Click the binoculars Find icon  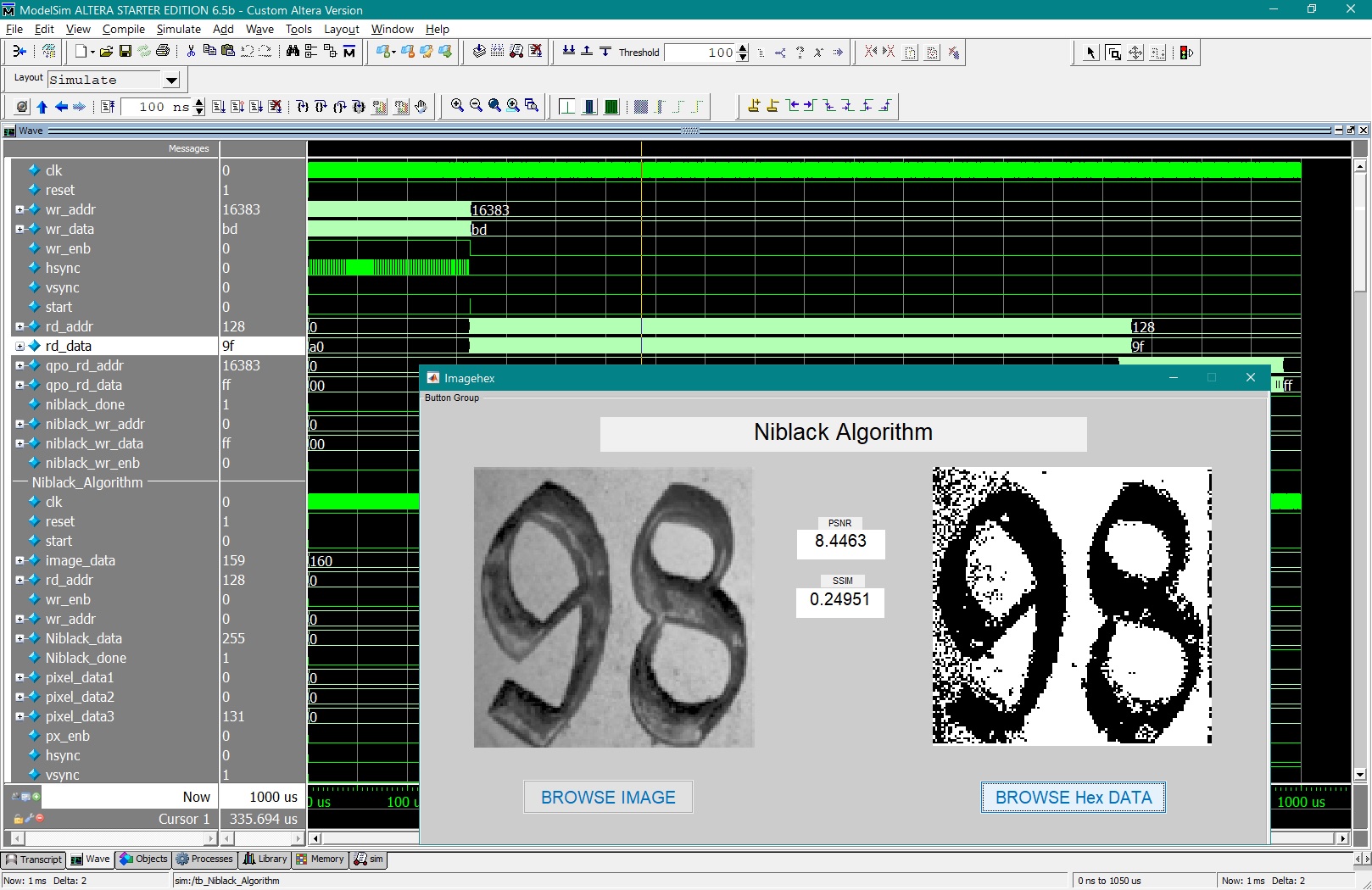[293, 52]
